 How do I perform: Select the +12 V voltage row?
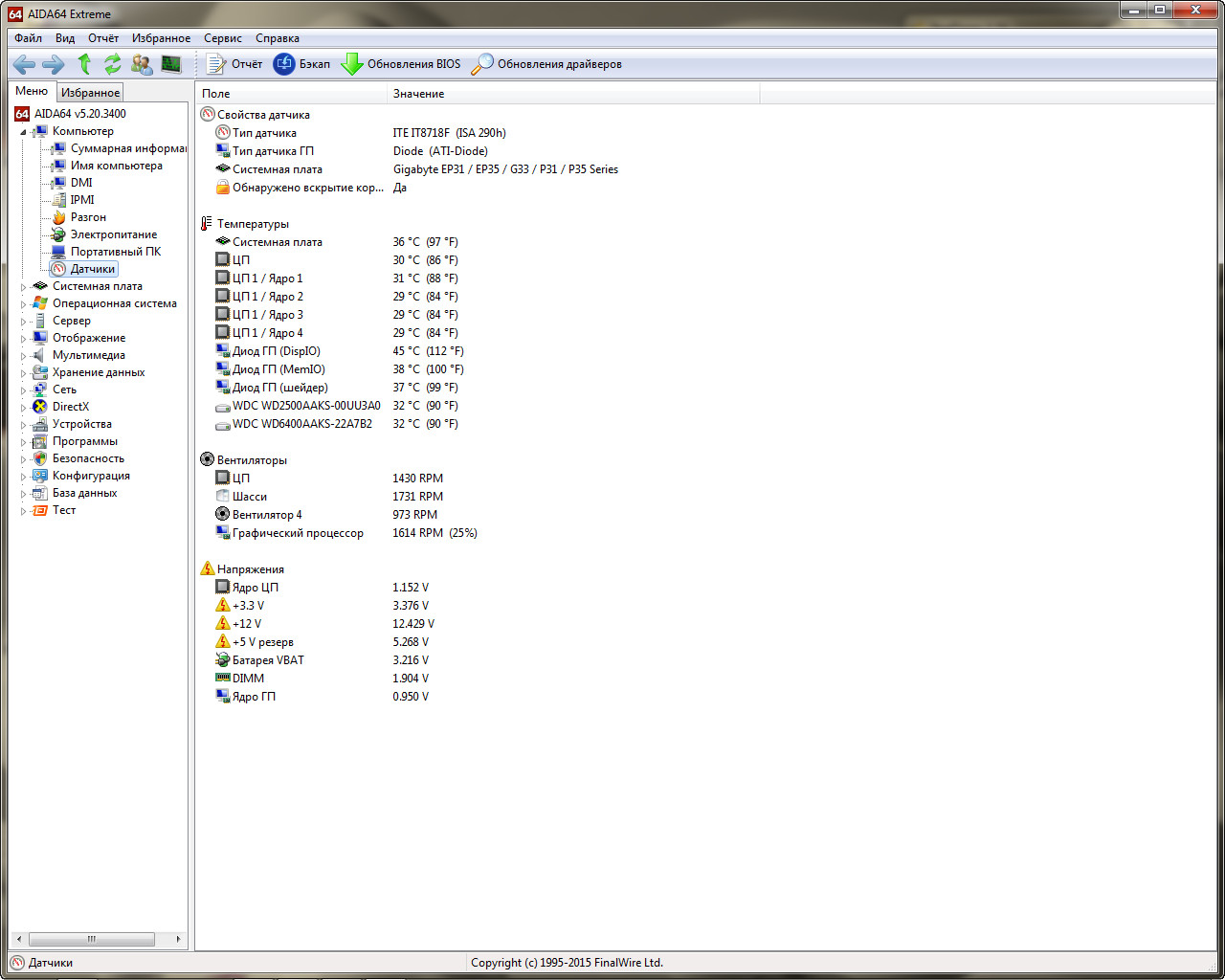pos(324,624)
